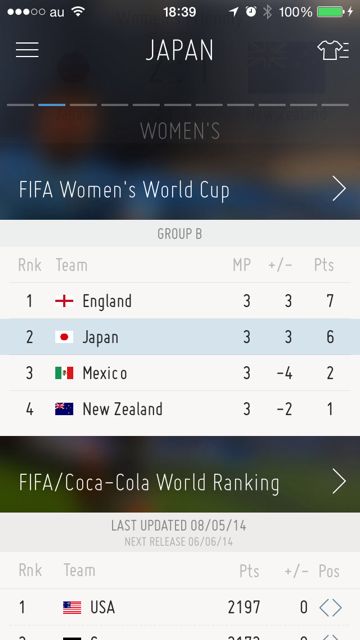360x640 pixels.
Task: Select the last page indicator segment
Action: click(x=335, y=105)
